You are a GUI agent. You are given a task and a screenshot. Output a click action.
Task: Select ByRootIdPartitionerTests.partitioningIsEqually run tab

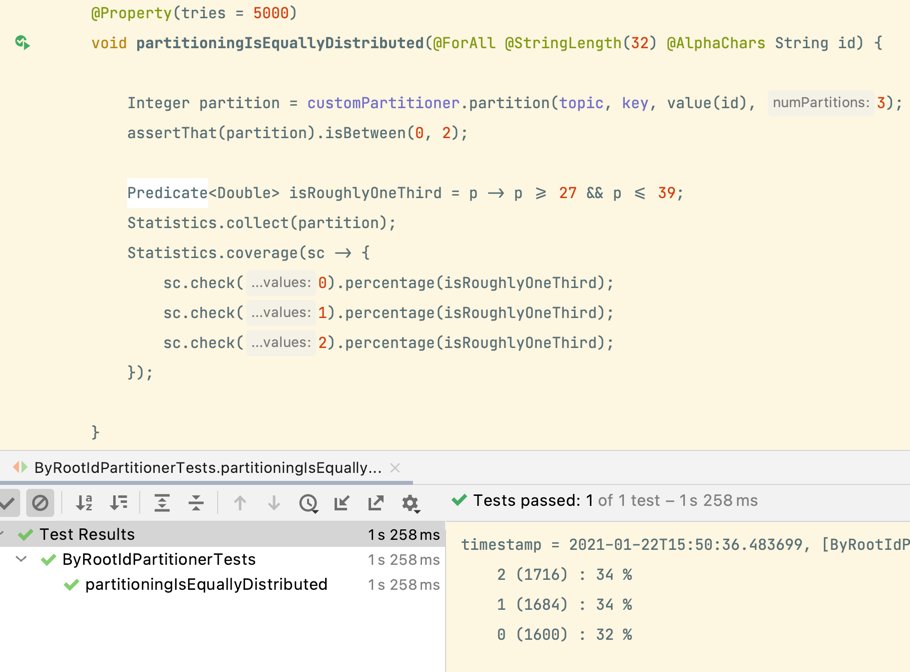[207, 468]
